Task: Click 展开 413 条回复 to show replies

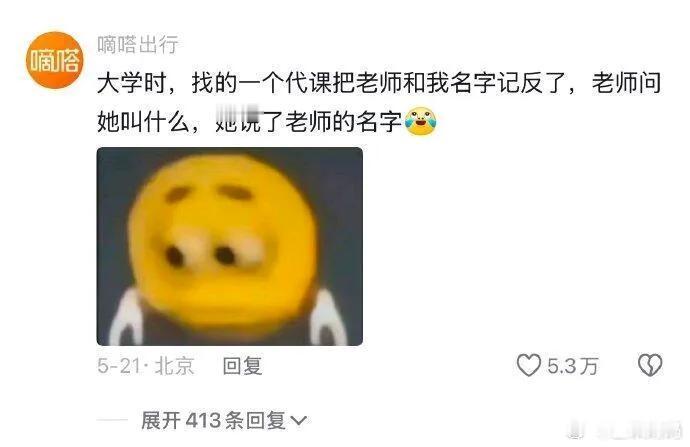Action: coord(224,421)
